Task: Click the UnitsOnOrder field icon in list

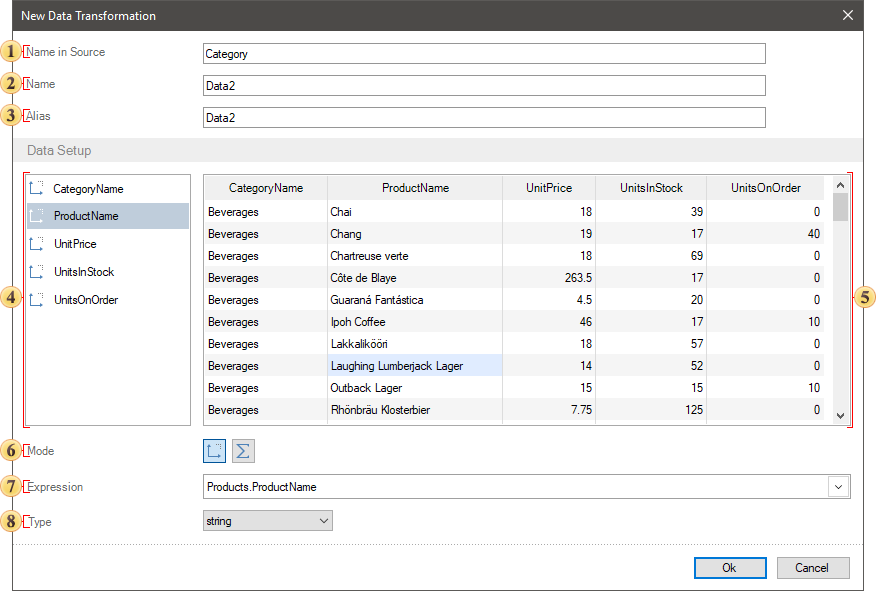Action: click(x=37, y=299)
